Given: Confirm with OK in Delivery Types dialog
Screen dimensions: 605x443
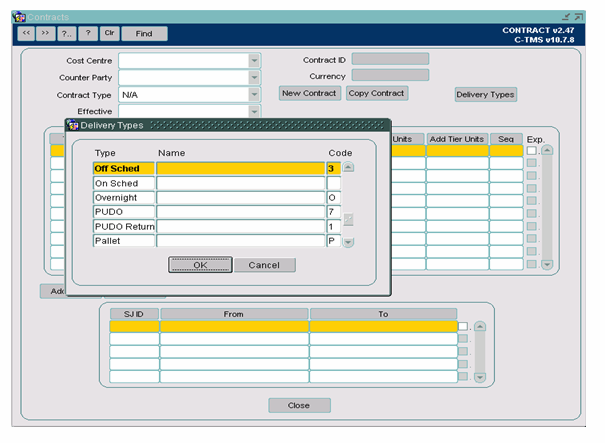Looking at the screenshot, I should (x=200, y=265).
